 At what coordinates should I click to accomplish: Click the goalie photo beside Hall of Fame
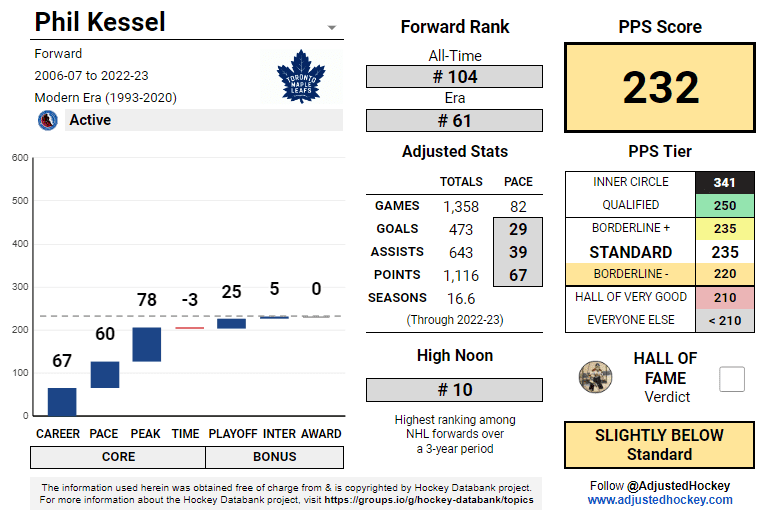click(x=595, y=377)
